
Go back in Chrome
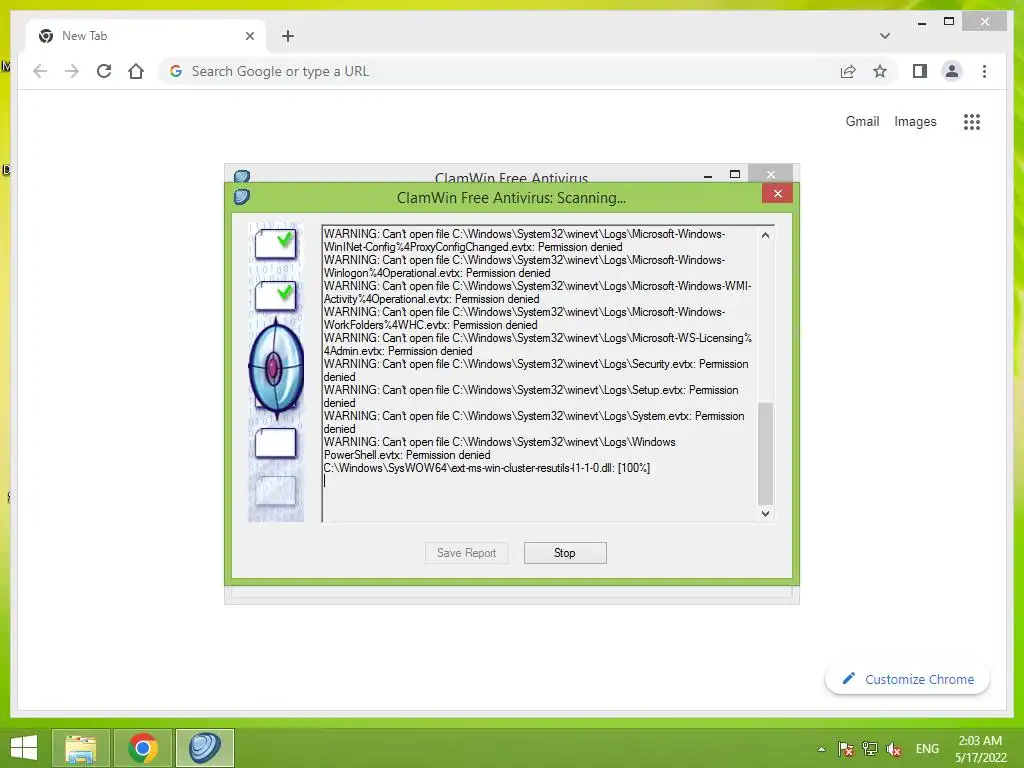[40, 71]
